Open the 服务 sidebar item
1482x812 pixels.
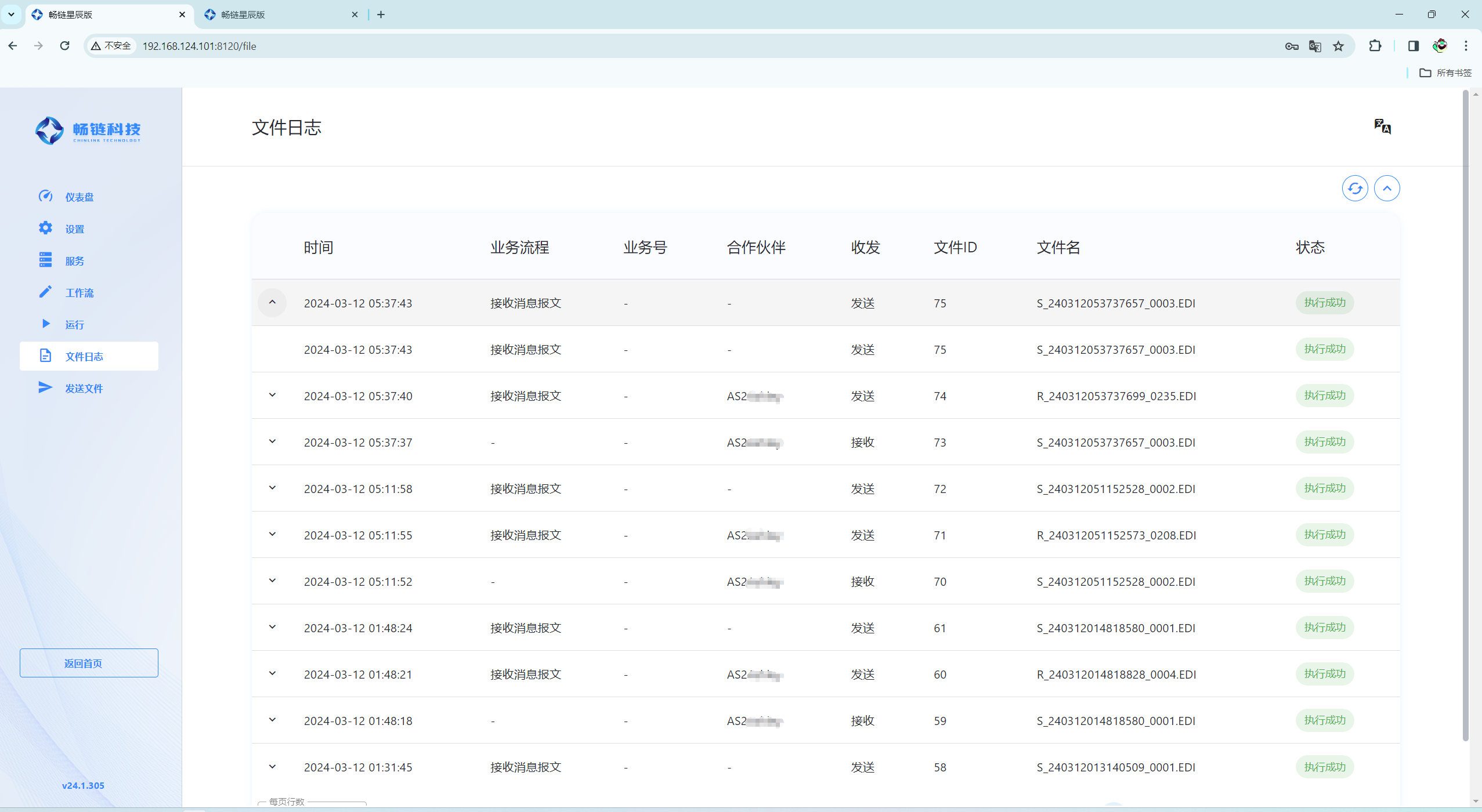click(74, 261)
